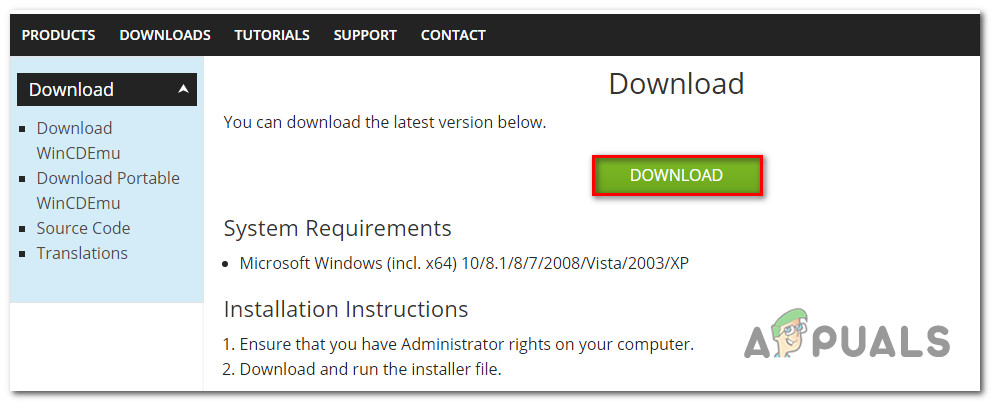Click the "latest version below" sentence
Image resolution: width=991 pixels, height=402 pixels.
[385, 123]
